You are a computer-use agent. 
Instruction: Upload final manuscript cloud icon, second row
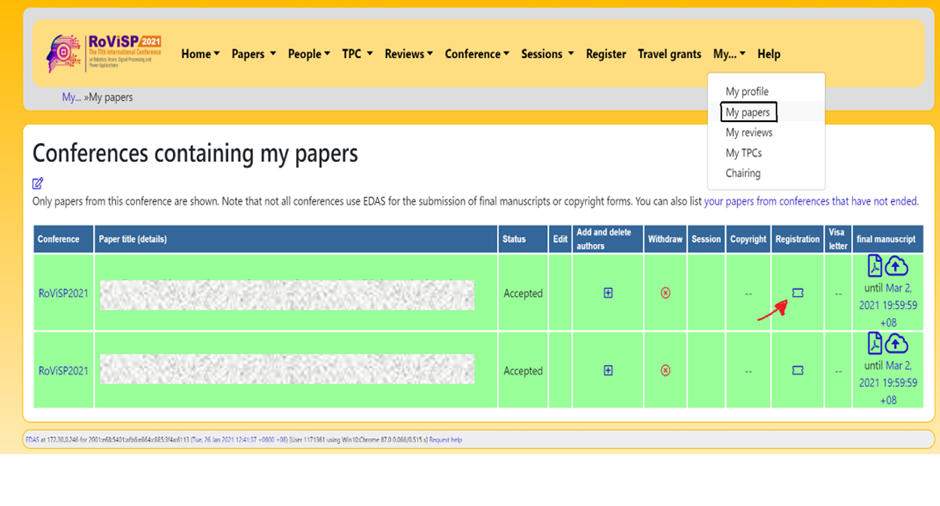tap(897, 344)
